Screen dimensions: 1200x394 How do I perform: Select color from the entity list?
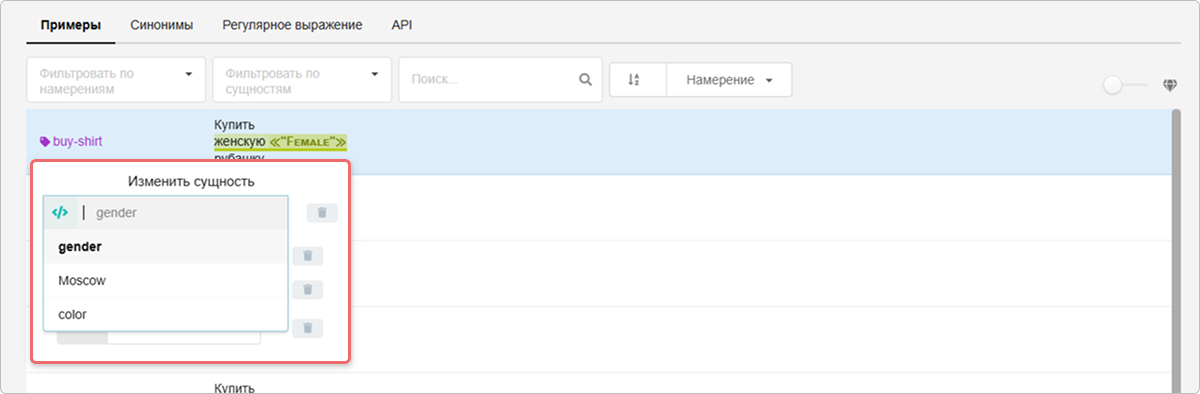click(x=166, y=314)
